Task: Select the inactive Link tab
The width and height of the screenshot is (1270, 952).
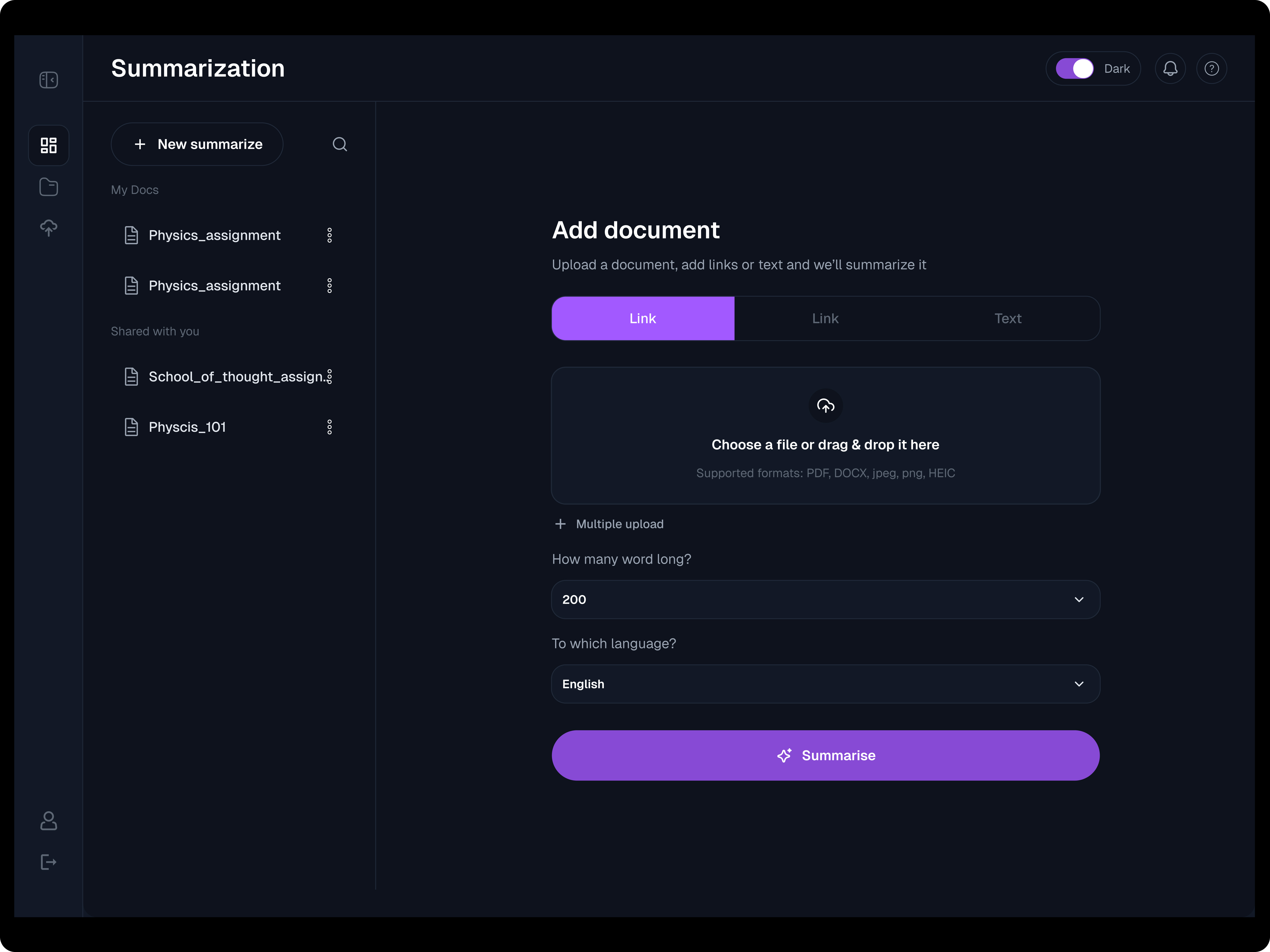Action: click(825, 318)
